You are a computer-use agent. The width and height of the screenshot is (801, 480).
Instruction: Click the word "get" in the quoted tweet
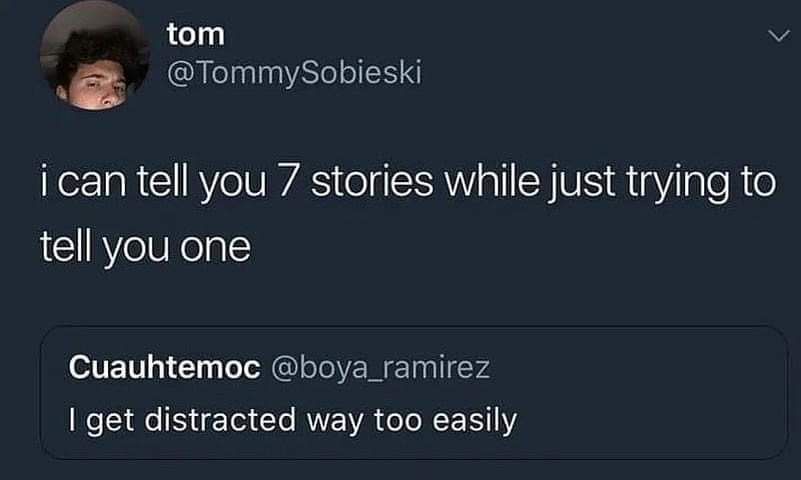point(115,421)
